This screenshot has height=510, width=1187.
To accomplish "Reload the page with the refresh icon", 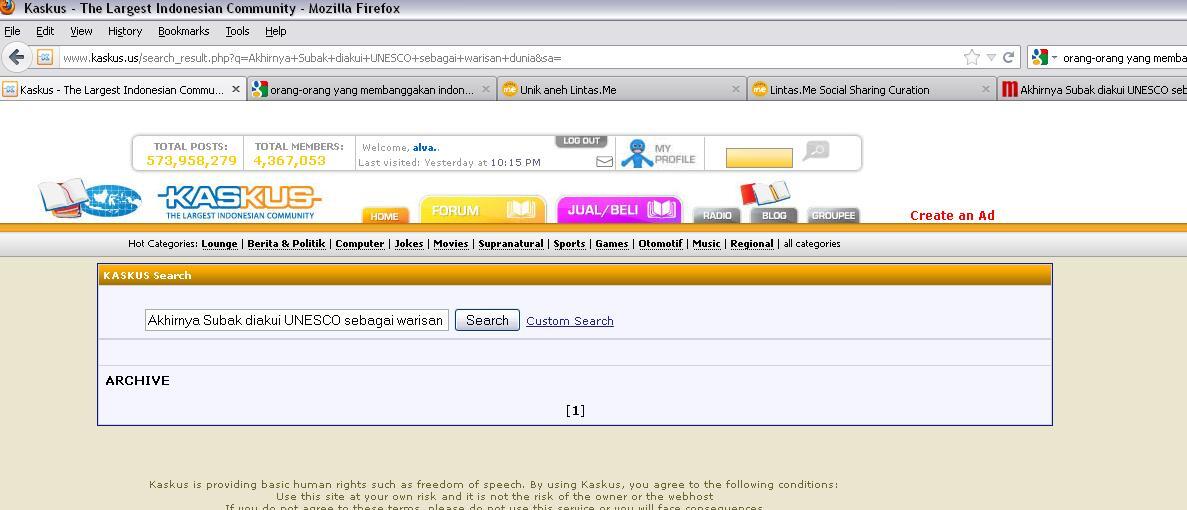I will click(x=1008, y=58).
